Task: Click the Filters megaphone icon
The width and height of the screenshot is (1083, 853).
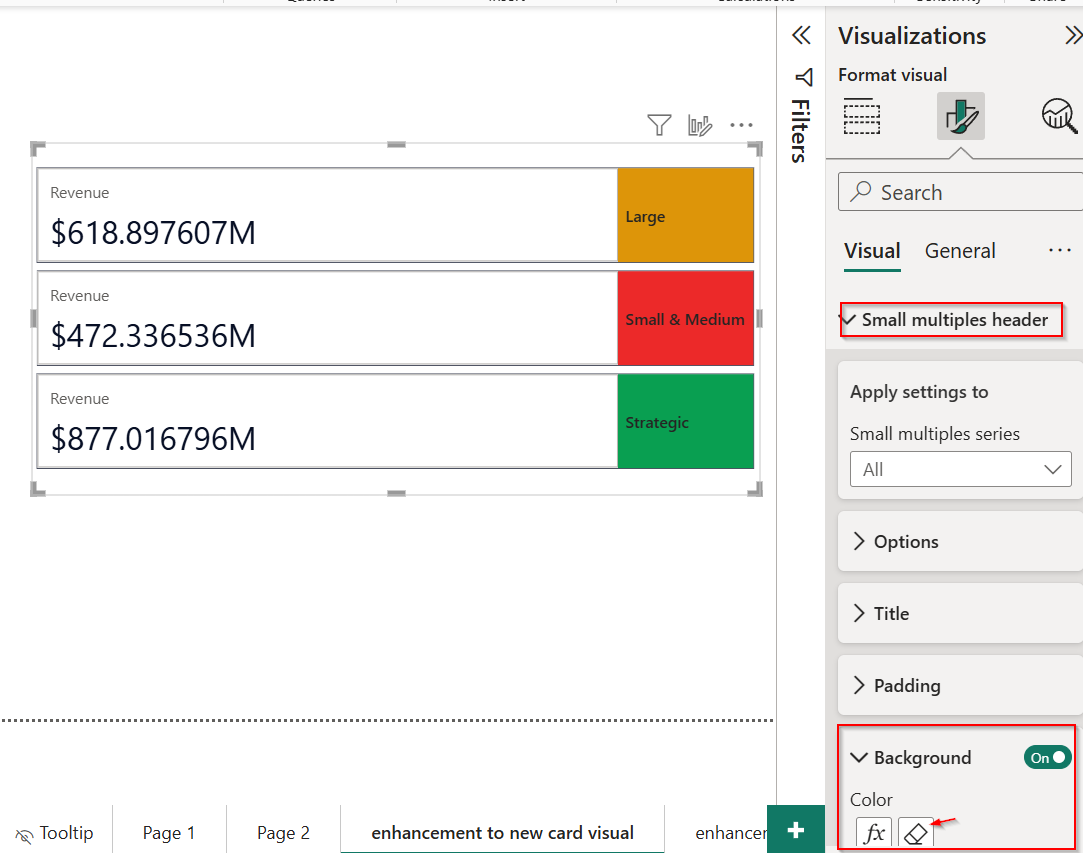Action: tap(803, 77)
